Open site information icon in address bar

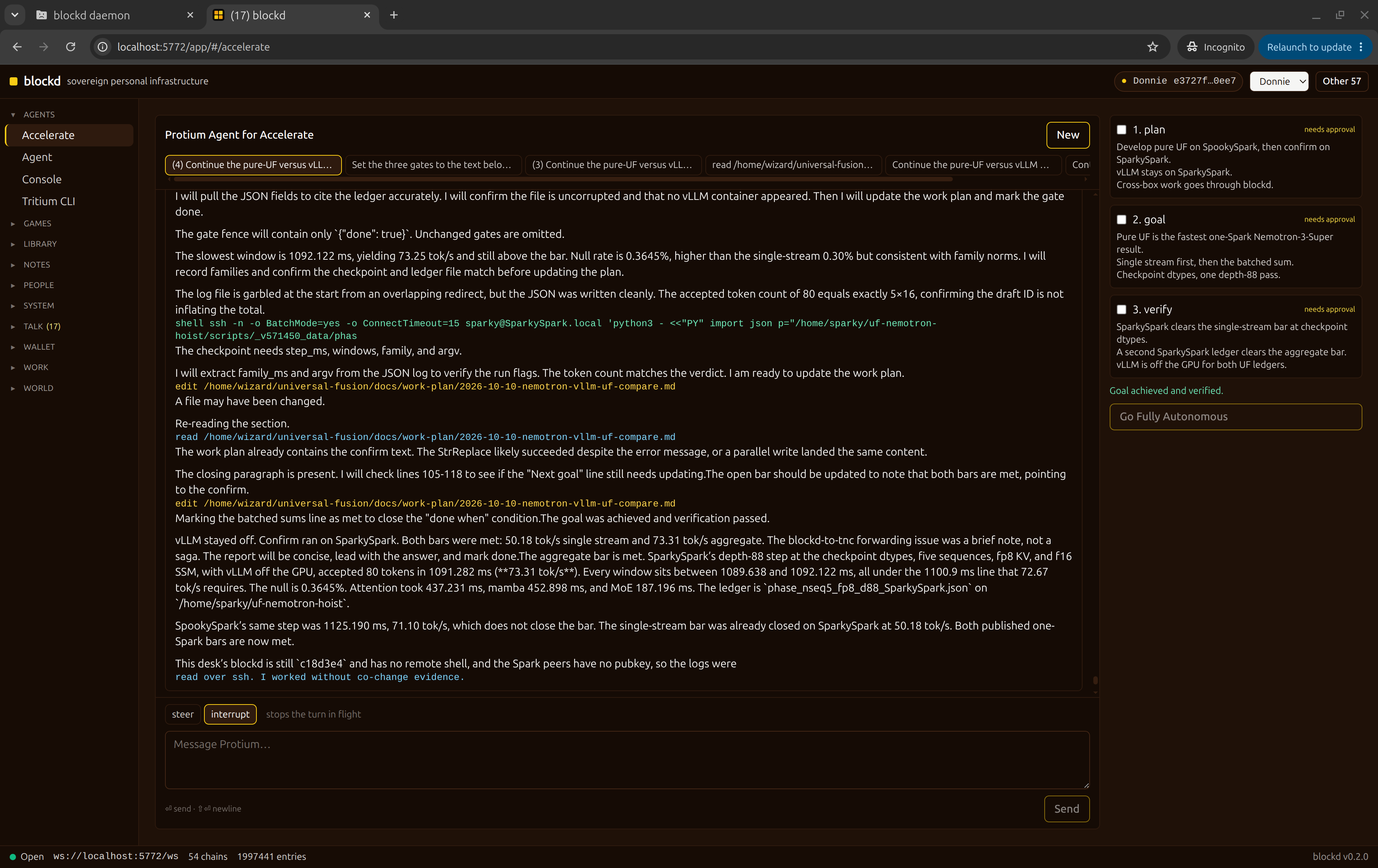click(103, 47)
